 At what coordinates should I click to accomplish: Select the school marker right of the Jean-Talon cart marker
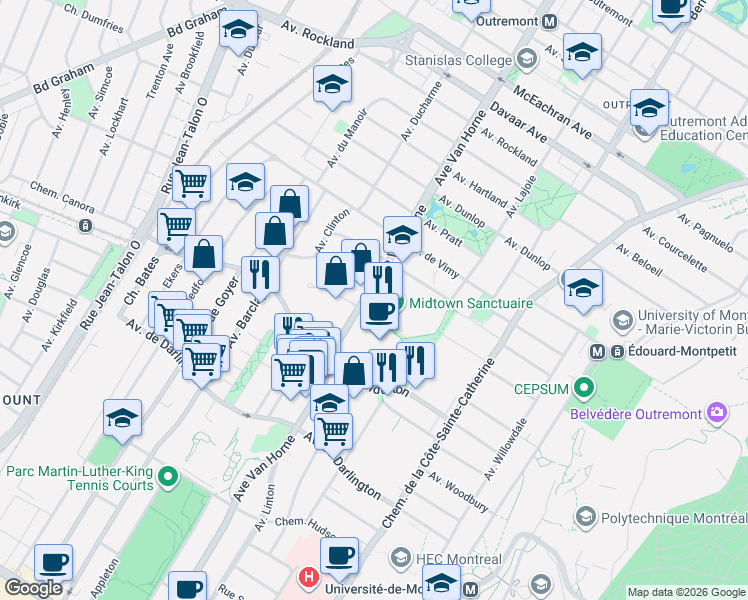(x=245, y=184)
